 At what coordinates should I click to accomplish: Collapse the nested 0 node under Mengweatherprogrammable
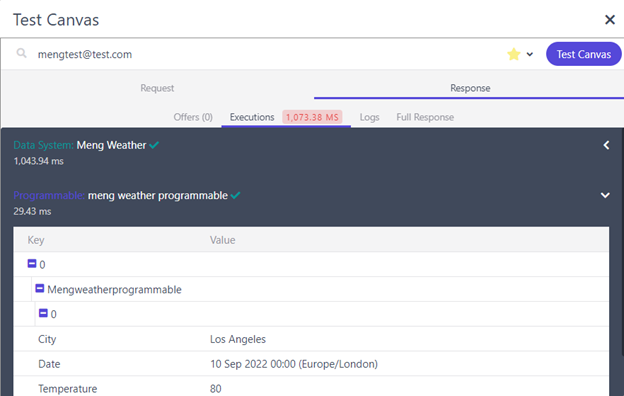click(x=43, y=313)
